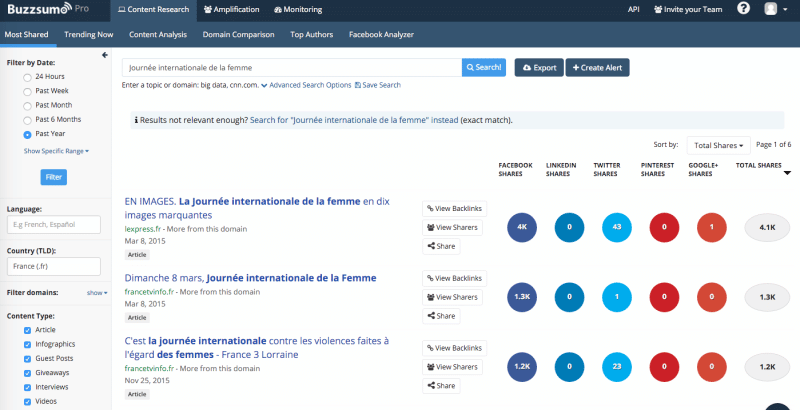Click Facebook shares circle 1.3K
The image size is (800, 410).
pos(522,297)
